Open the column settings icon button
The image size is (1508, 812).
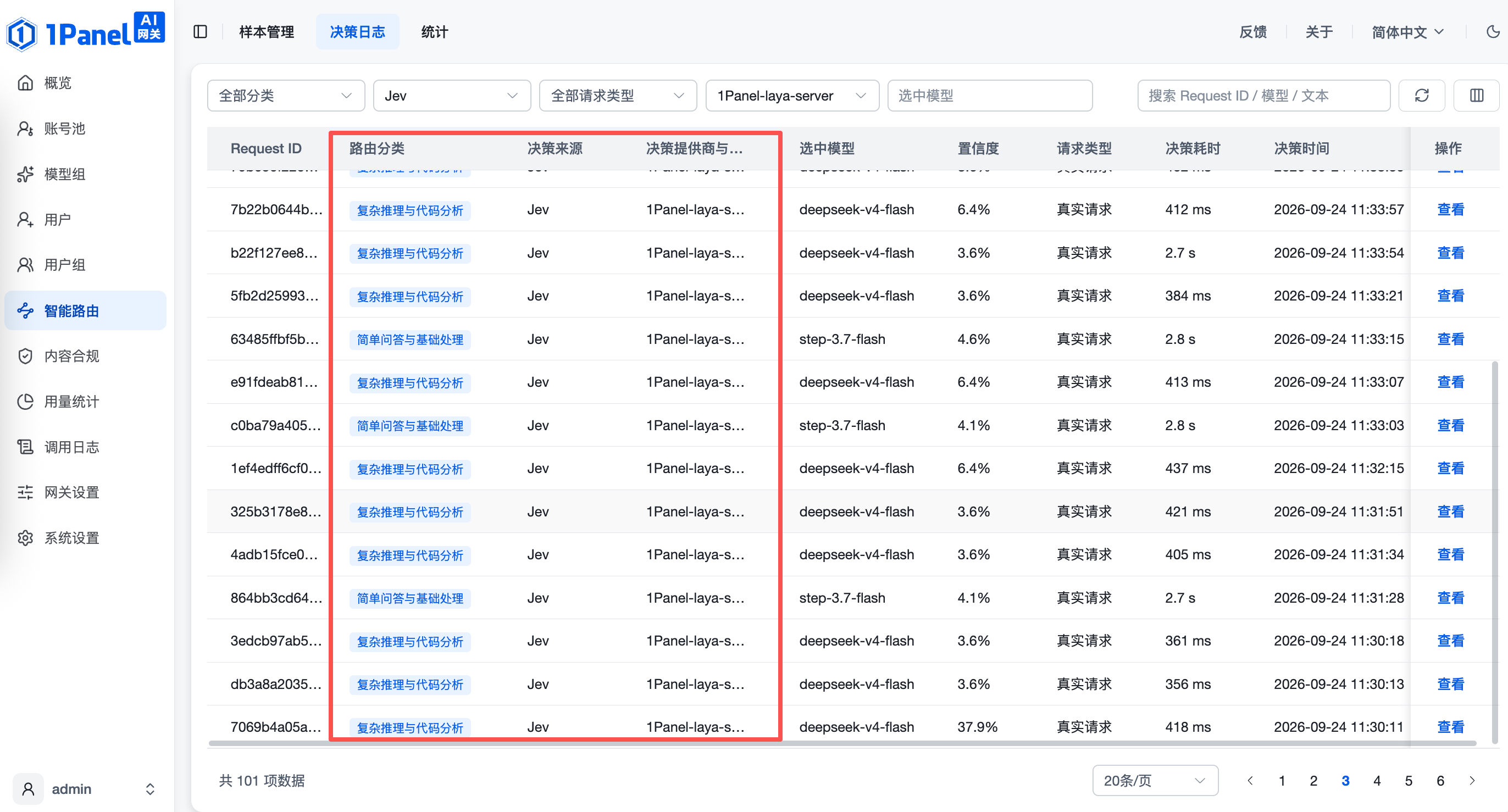(1476, 96)
